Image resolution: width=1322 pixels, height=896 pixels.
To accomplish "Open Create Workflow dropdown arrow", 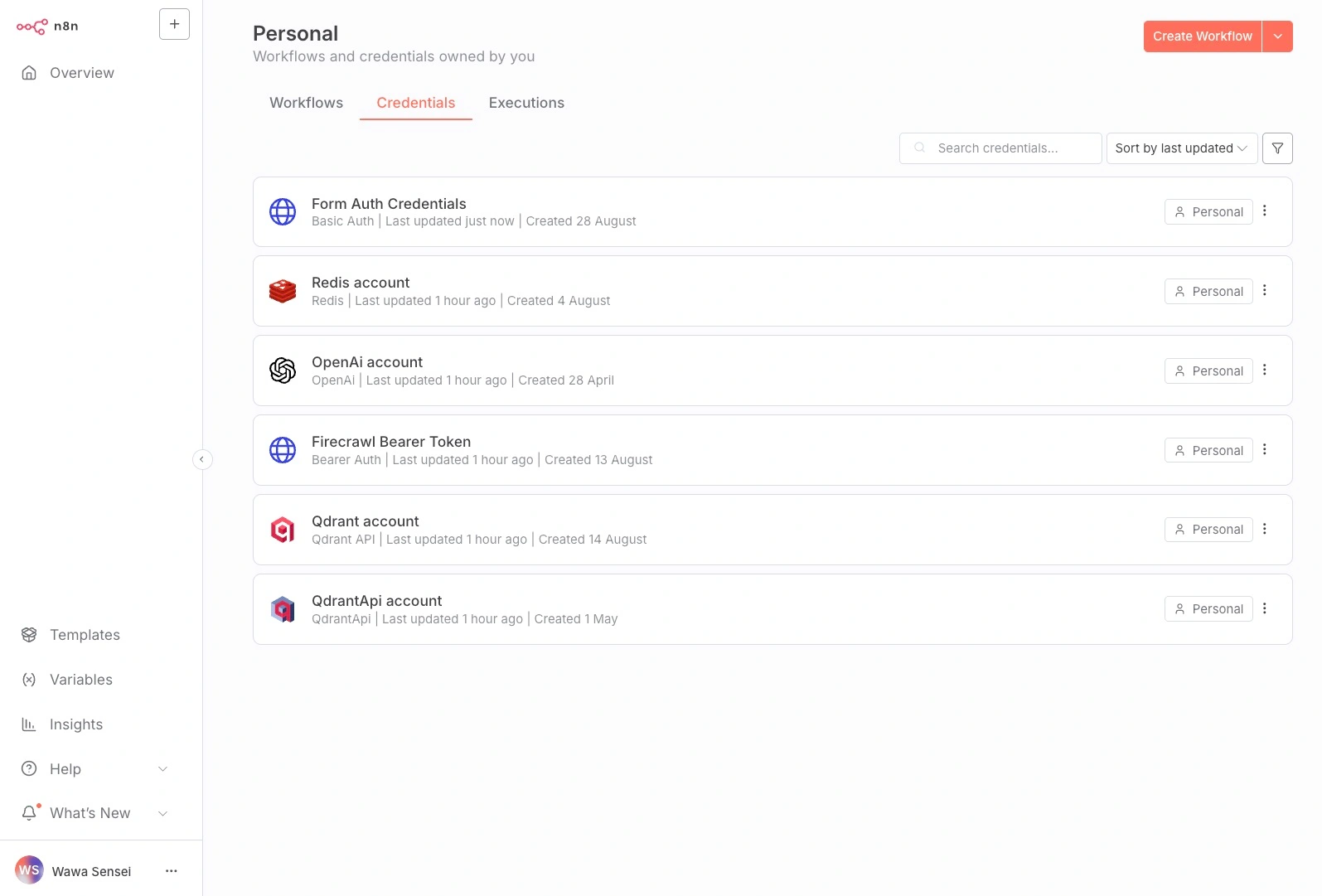I will pos(1277,36).
